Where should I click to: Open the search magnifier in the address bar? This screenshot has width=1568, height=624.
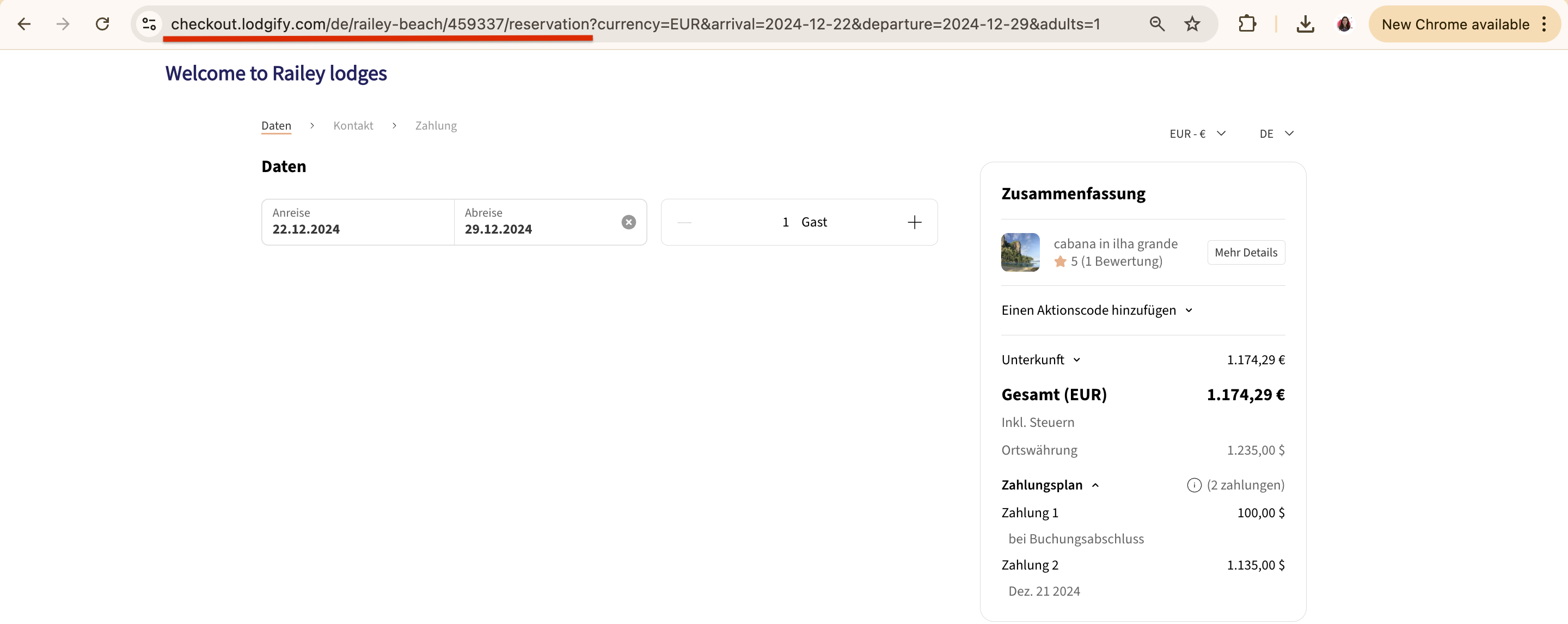1156,24
